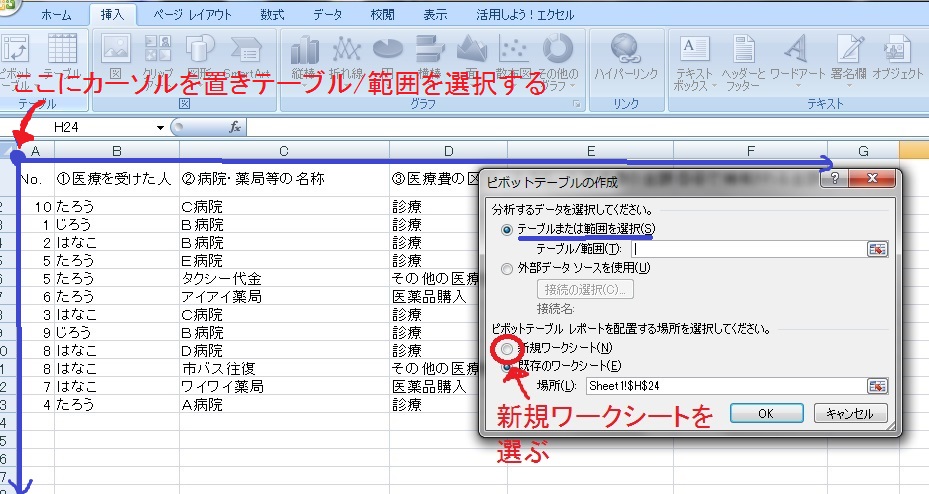Click range selector icon beside テーブル/範囲

(x=877, y=249)
